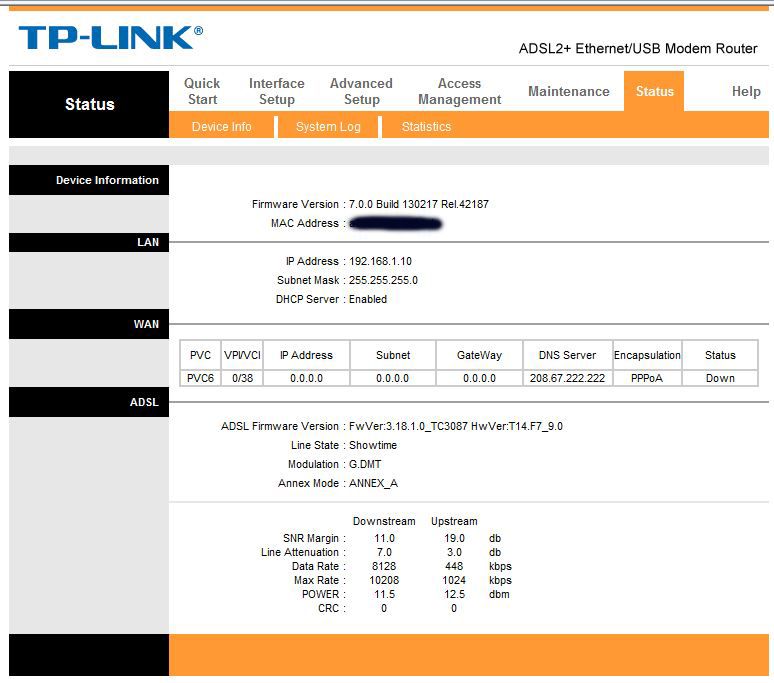774x683 pixels.
Task: Click the Modulation G.DMT value
Action: 365,464
